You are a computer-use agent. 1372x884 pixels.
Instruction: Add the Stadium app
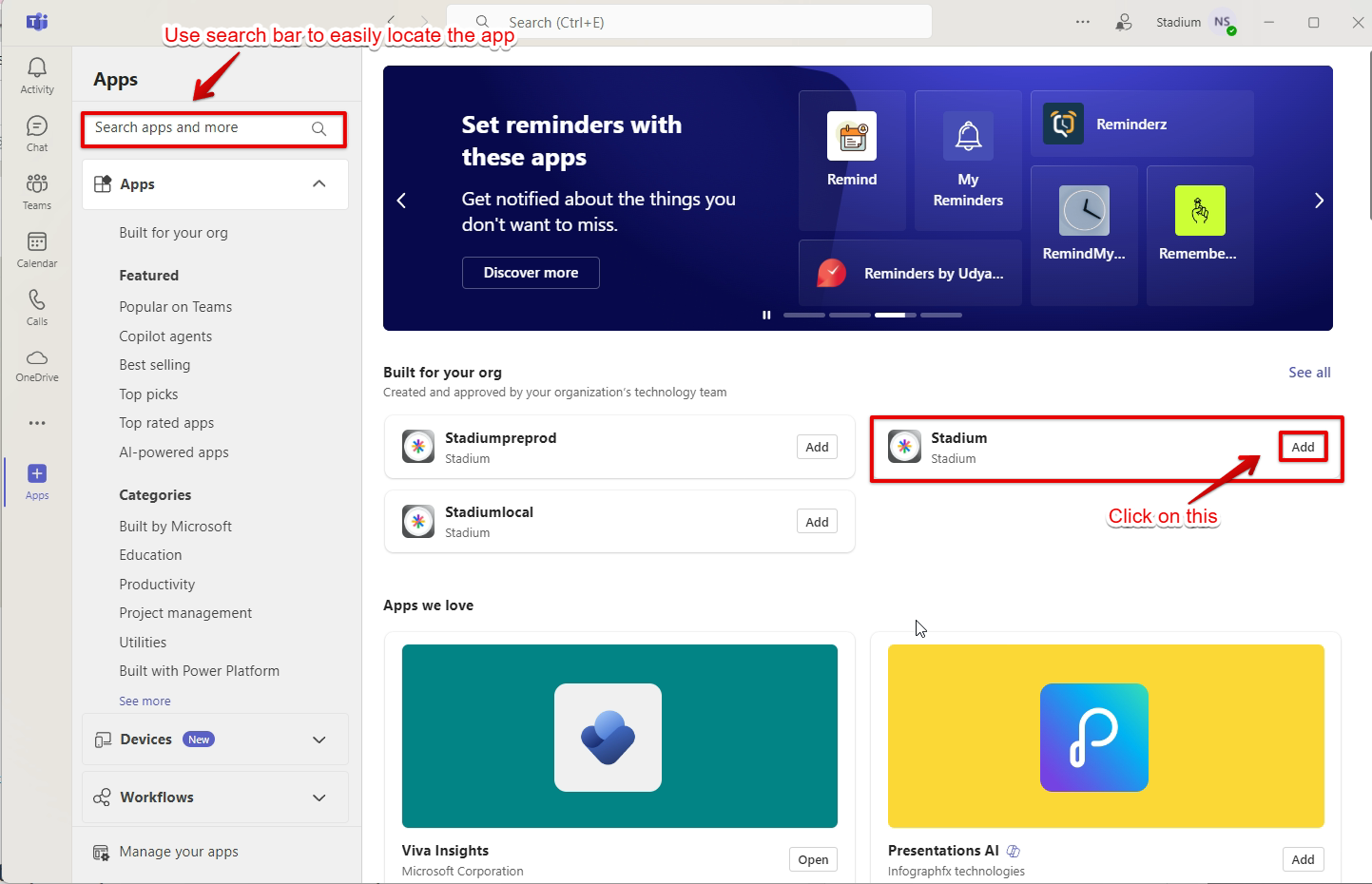pos(1303,447)
